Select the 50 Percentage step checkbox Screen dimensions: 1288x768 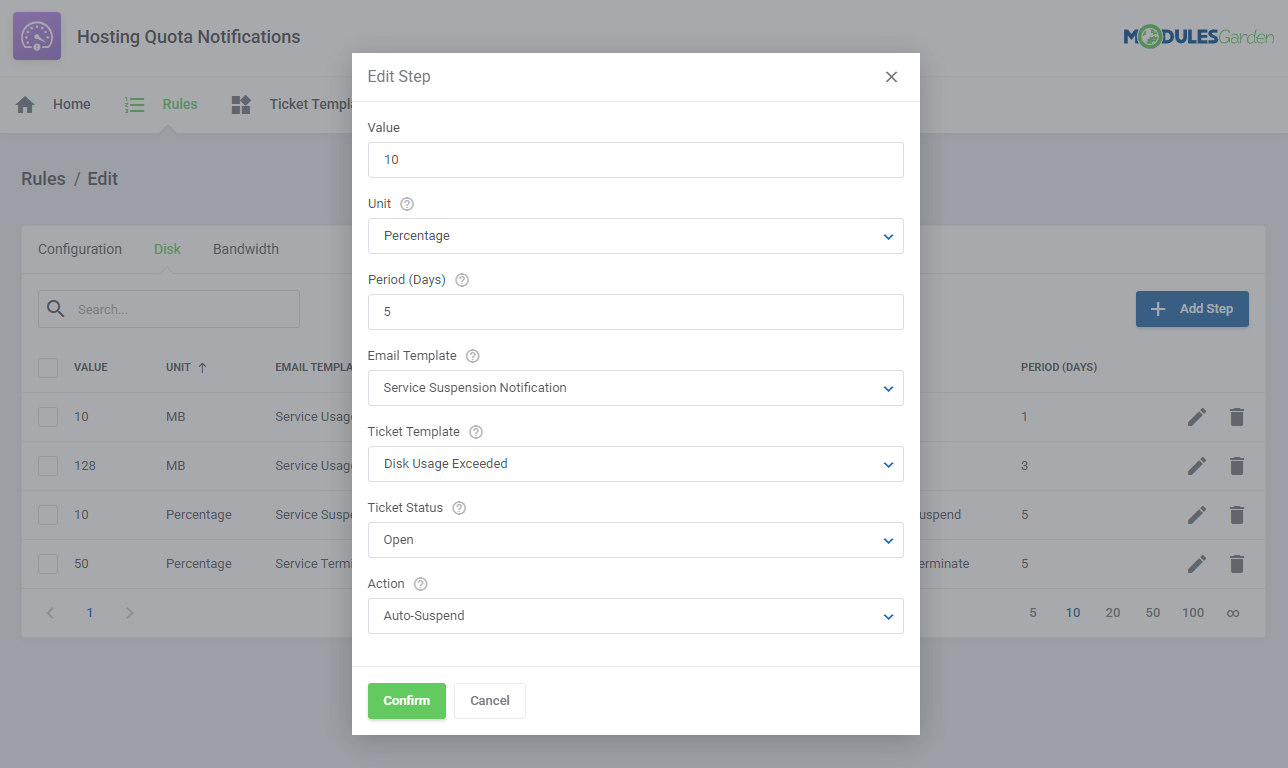click(x=47, y=563)
